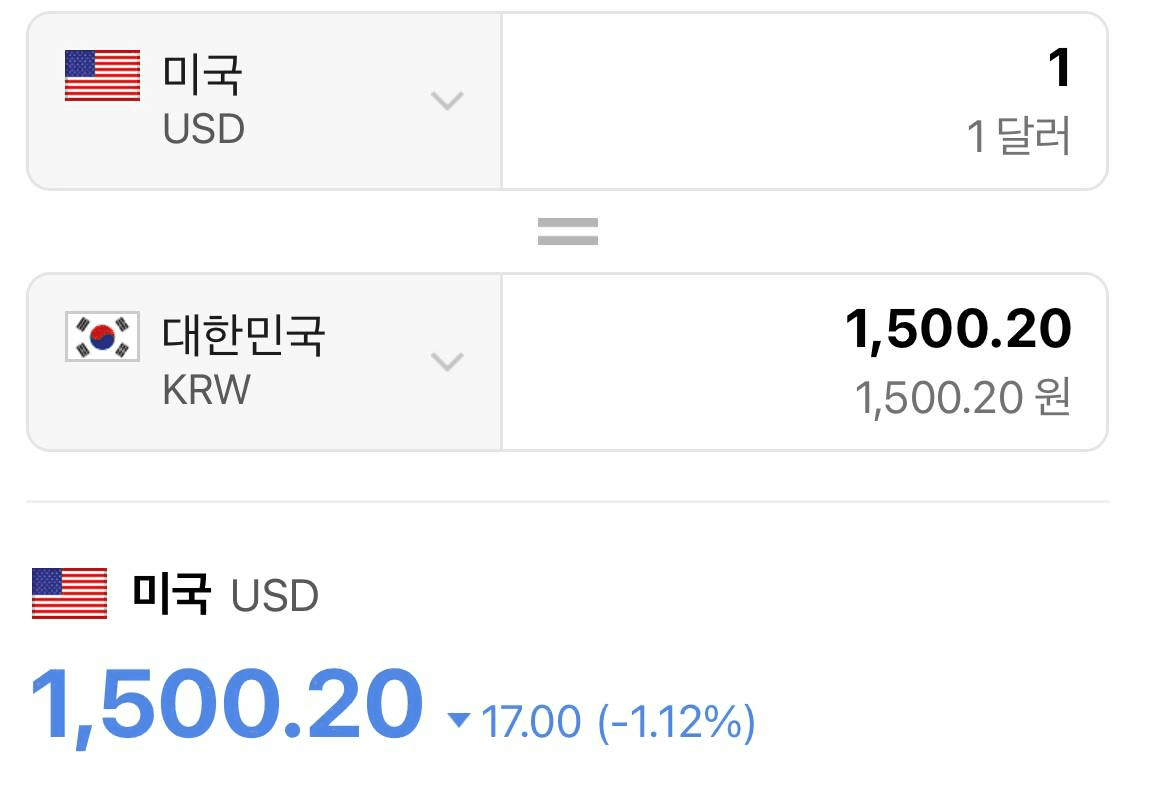Click the large blue 1,500.20 rate
Screen dimensions: 1157x786
pos(227,705)
